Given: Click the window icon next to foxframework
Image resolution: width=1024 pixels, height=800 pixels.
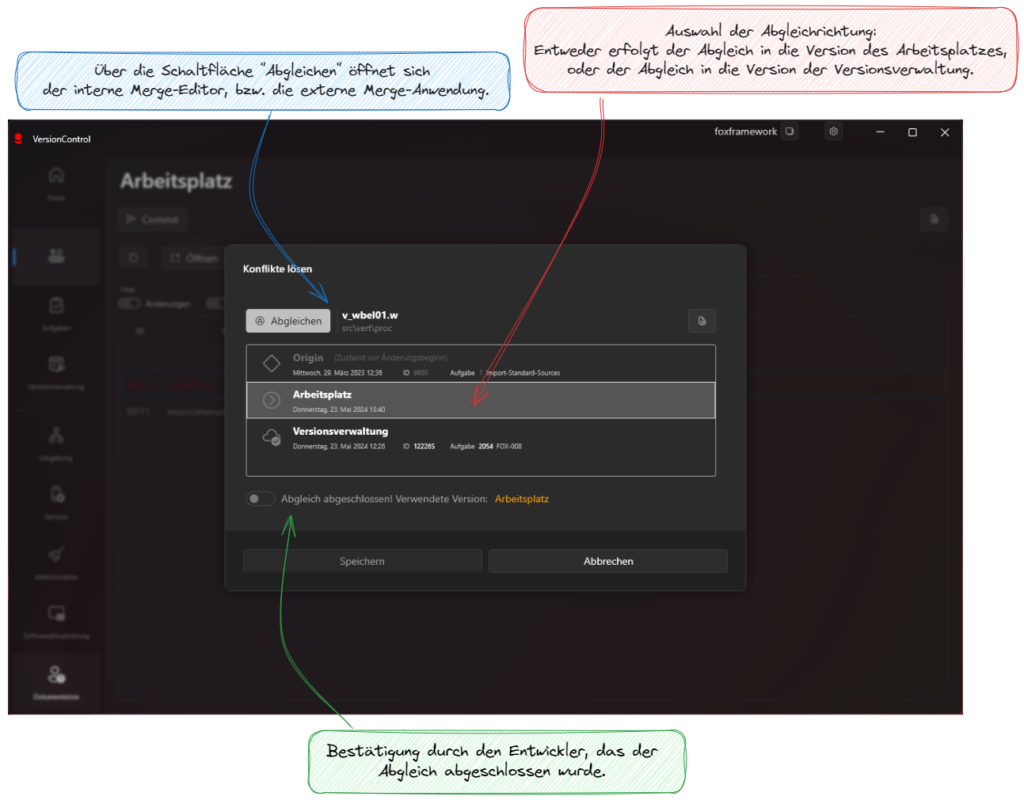Looking at the screenshot, I should pyautogui.click(x=790, y=132).
